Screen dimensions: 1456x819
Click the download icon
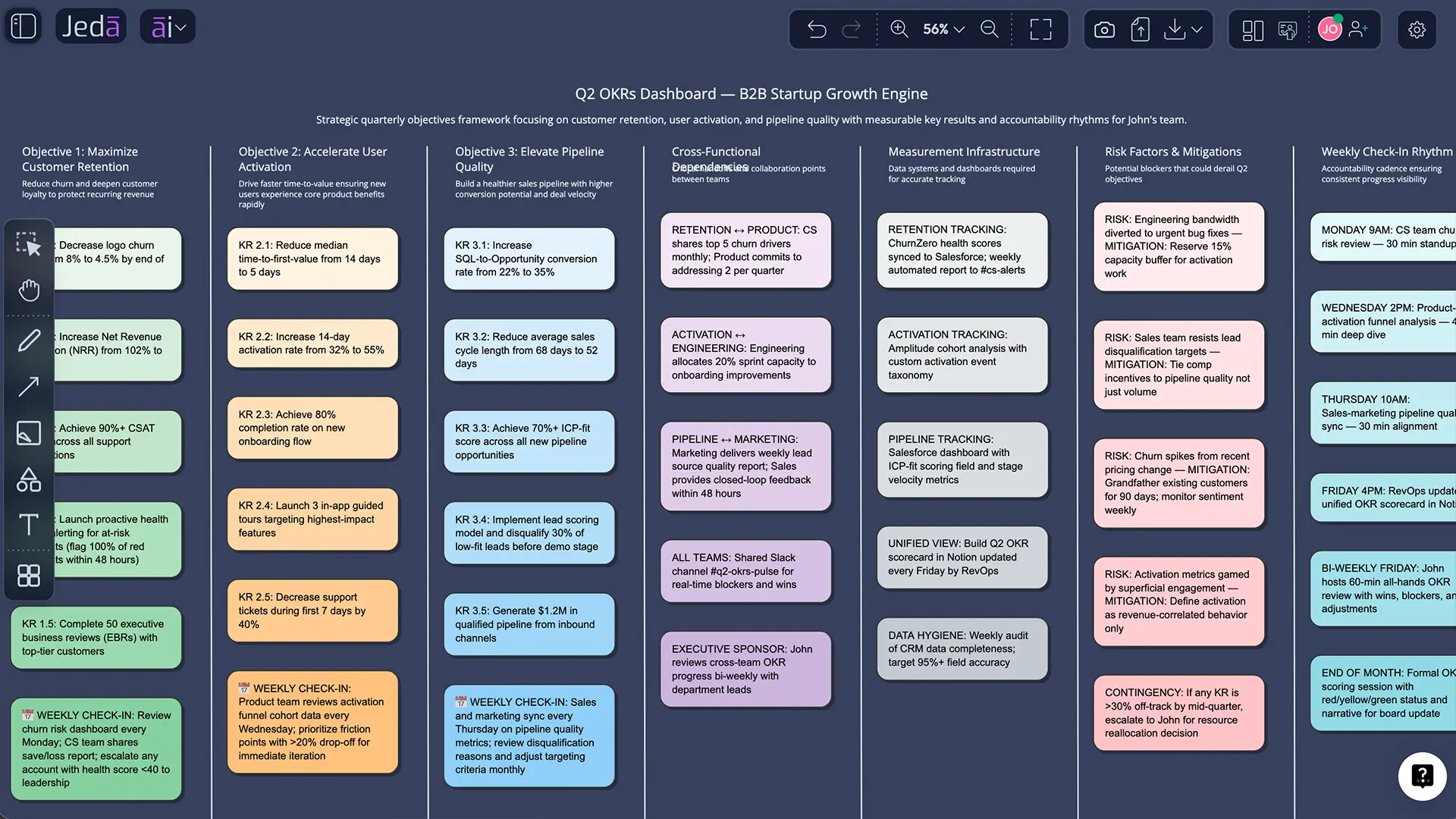pyautogui.click(x=1175, y=30)
